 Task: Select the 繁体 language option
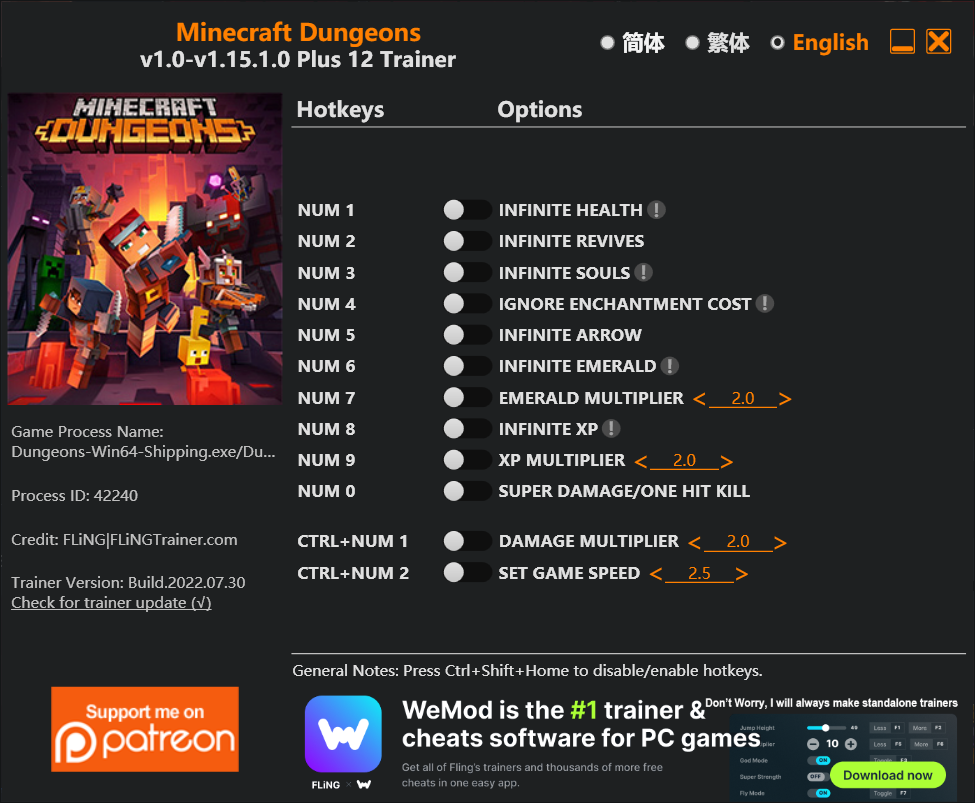point(718,43)
